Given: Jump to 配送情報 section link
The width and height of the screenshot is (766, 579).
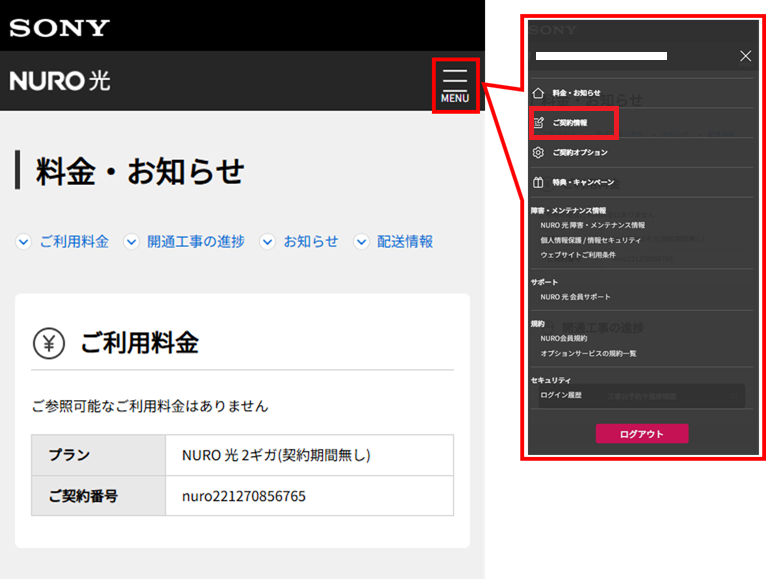Looking at the screenshot, I should [405, 241].
